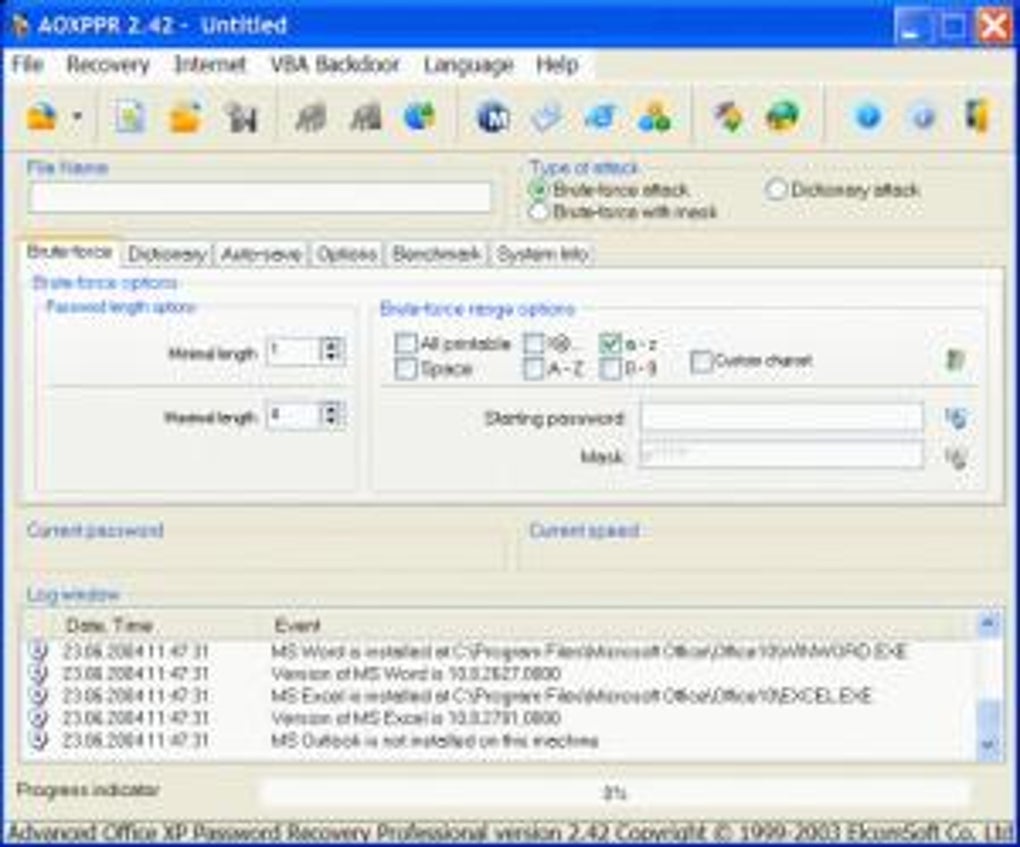The width and height of the screenshot is (1020, 847).
Task: Click the log icon of Version of MS Excel row
Action: 39,718
